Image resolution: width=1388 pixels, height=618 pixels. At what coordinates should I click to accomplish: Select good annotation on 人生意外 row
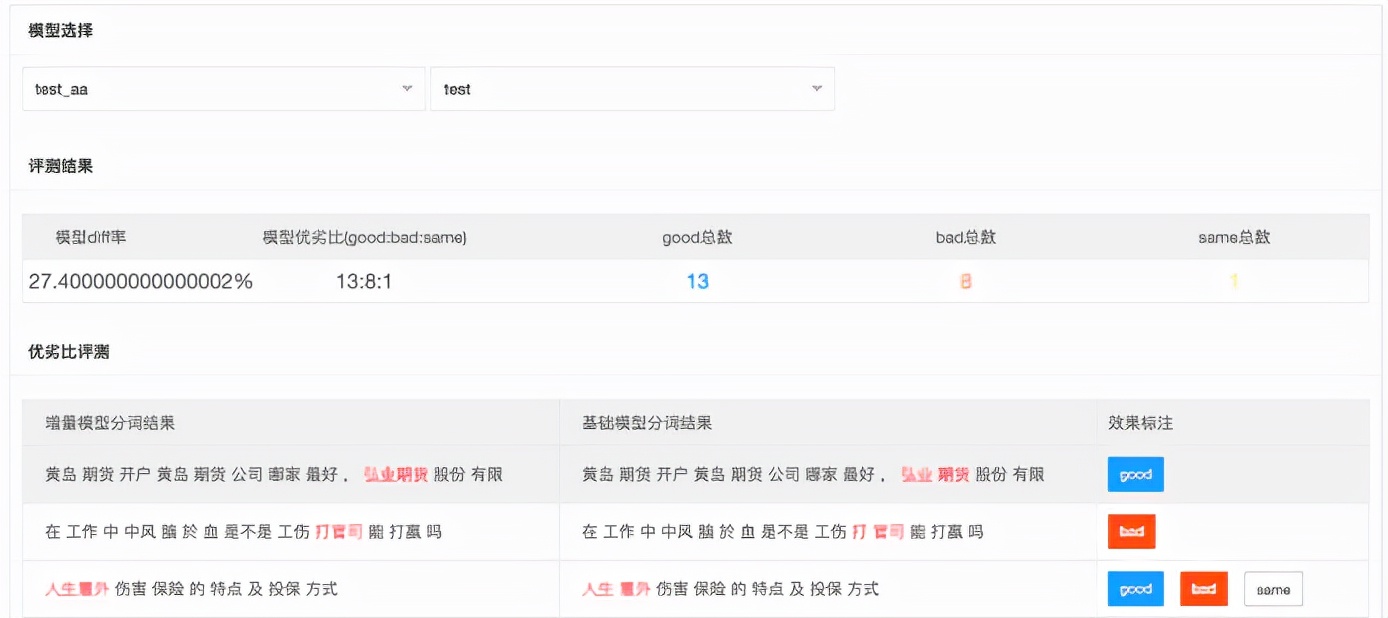[x=1135, y=589]
